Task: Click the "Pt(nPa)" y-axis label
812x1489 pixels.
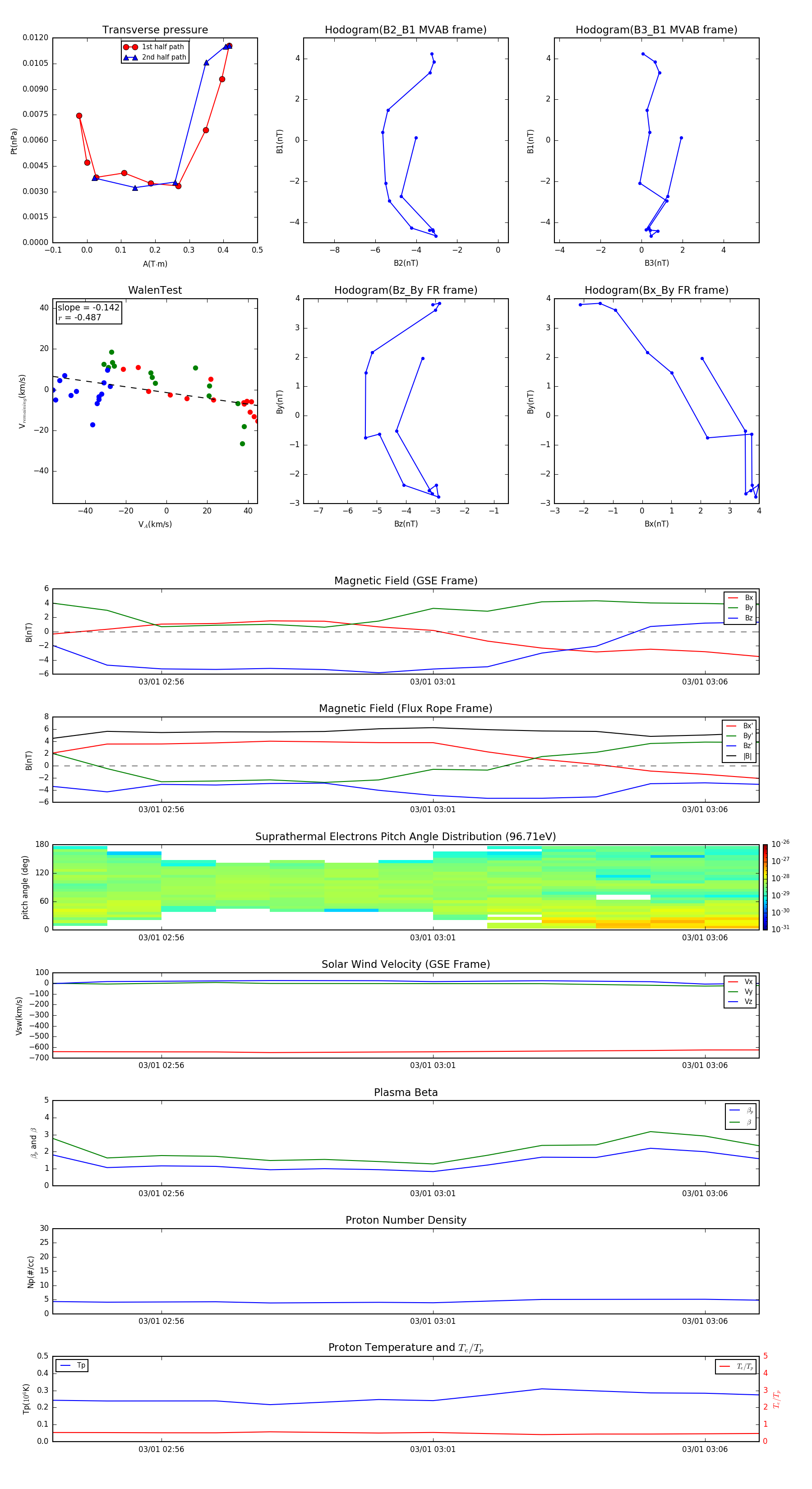Action: [x=14, y=141]
